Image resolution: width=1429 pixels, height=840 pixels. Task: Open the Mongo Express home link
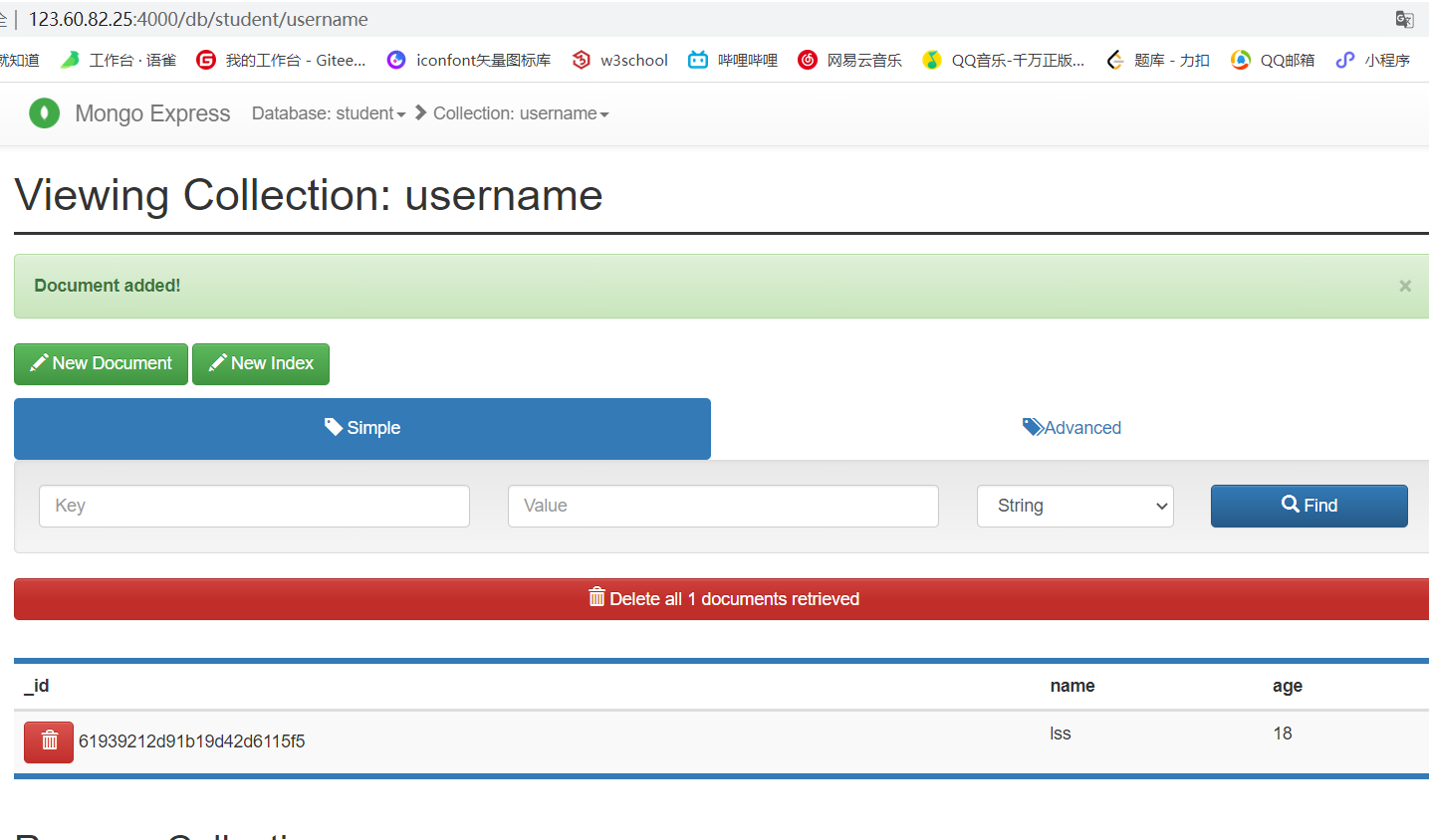[x=152, y=113]
